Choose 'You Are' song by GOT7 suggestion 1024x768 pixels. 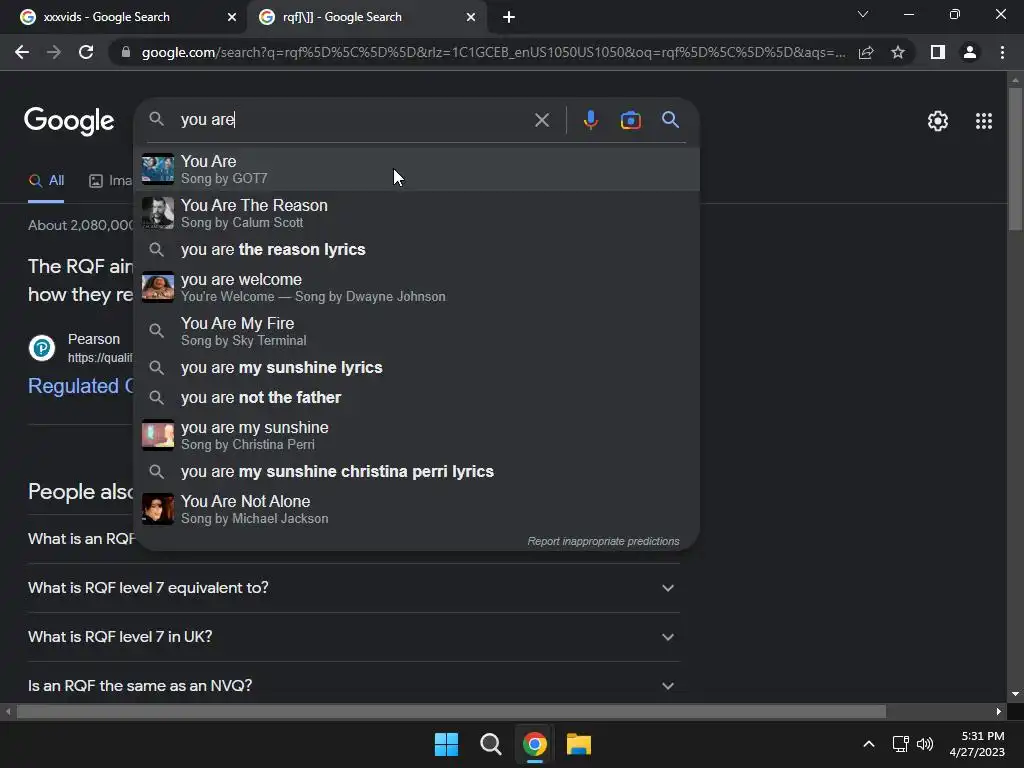coord(417,169)
